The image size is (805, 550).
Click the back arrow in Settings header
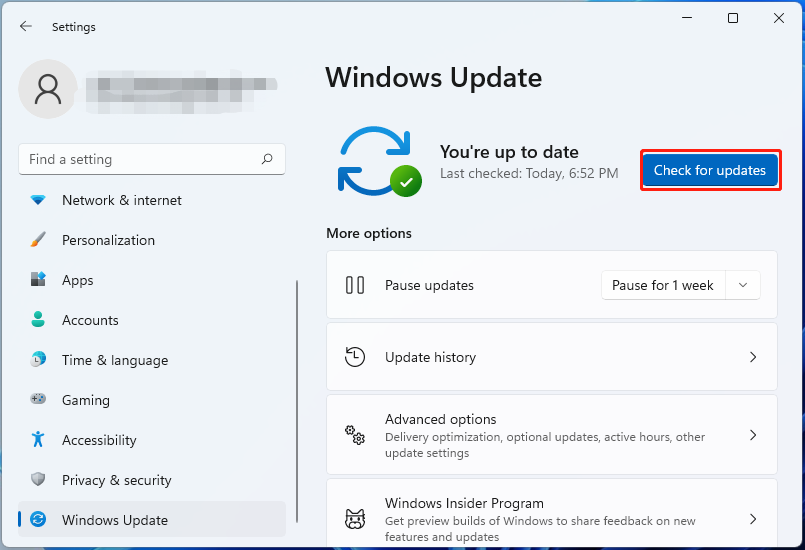[26, 27]
